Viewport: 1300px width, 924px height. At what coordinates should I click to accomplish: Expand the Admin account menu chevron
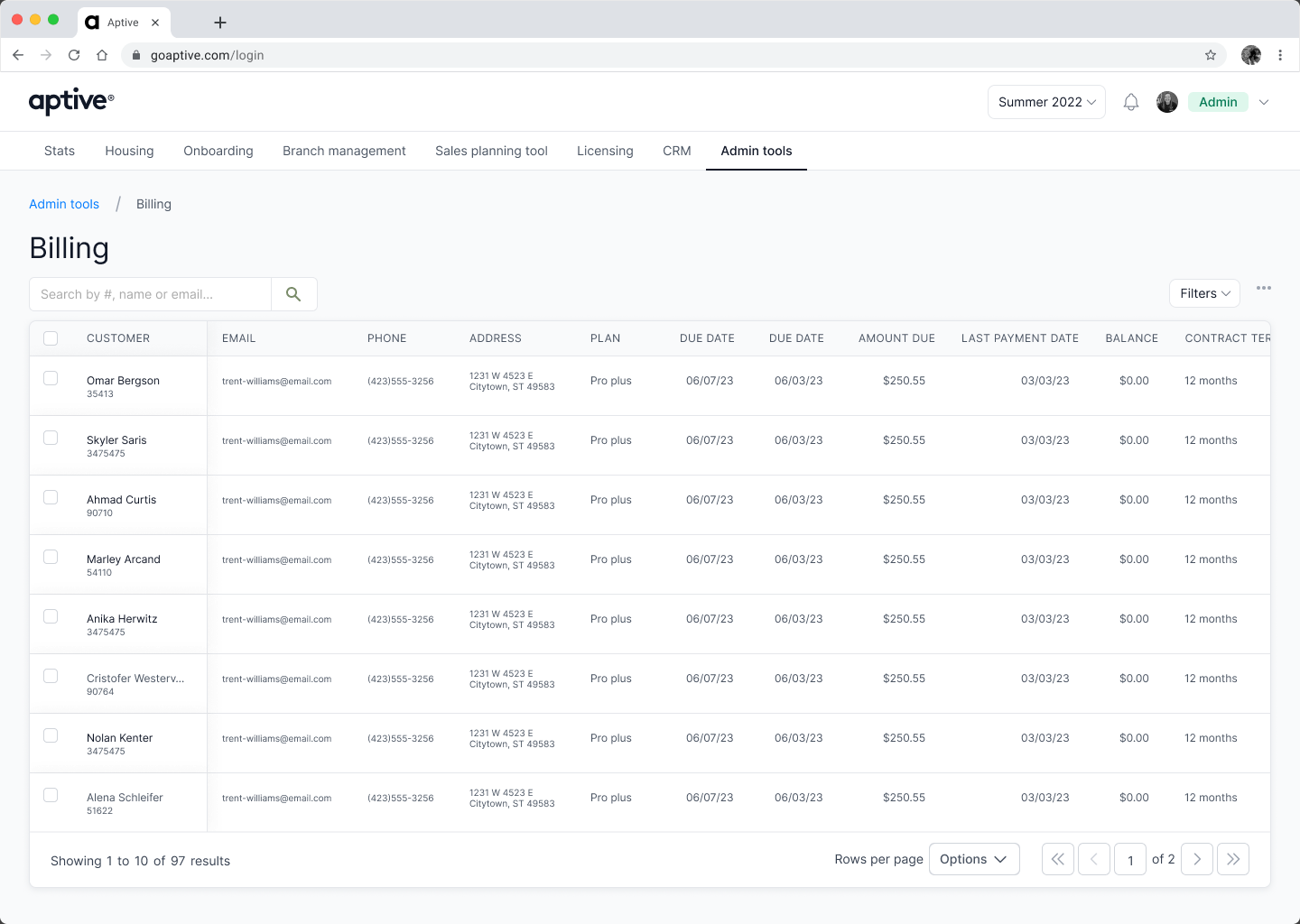(x=1264, y=102)
